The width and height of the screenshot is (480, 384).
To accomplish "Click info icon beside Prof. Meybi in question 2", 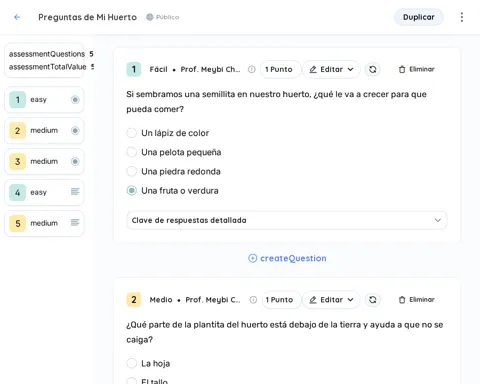I will (253, 300).
